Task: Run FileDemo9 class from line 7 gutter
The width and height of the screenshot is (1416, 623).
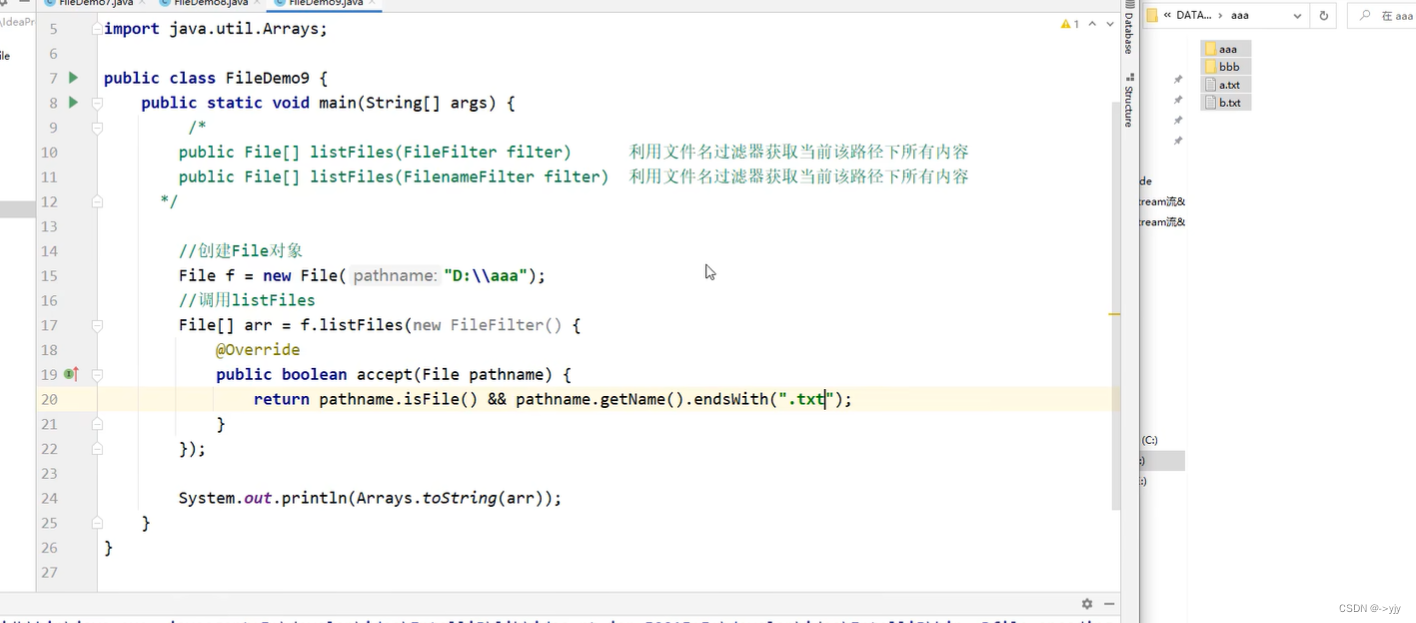Action: click(73, 78)
